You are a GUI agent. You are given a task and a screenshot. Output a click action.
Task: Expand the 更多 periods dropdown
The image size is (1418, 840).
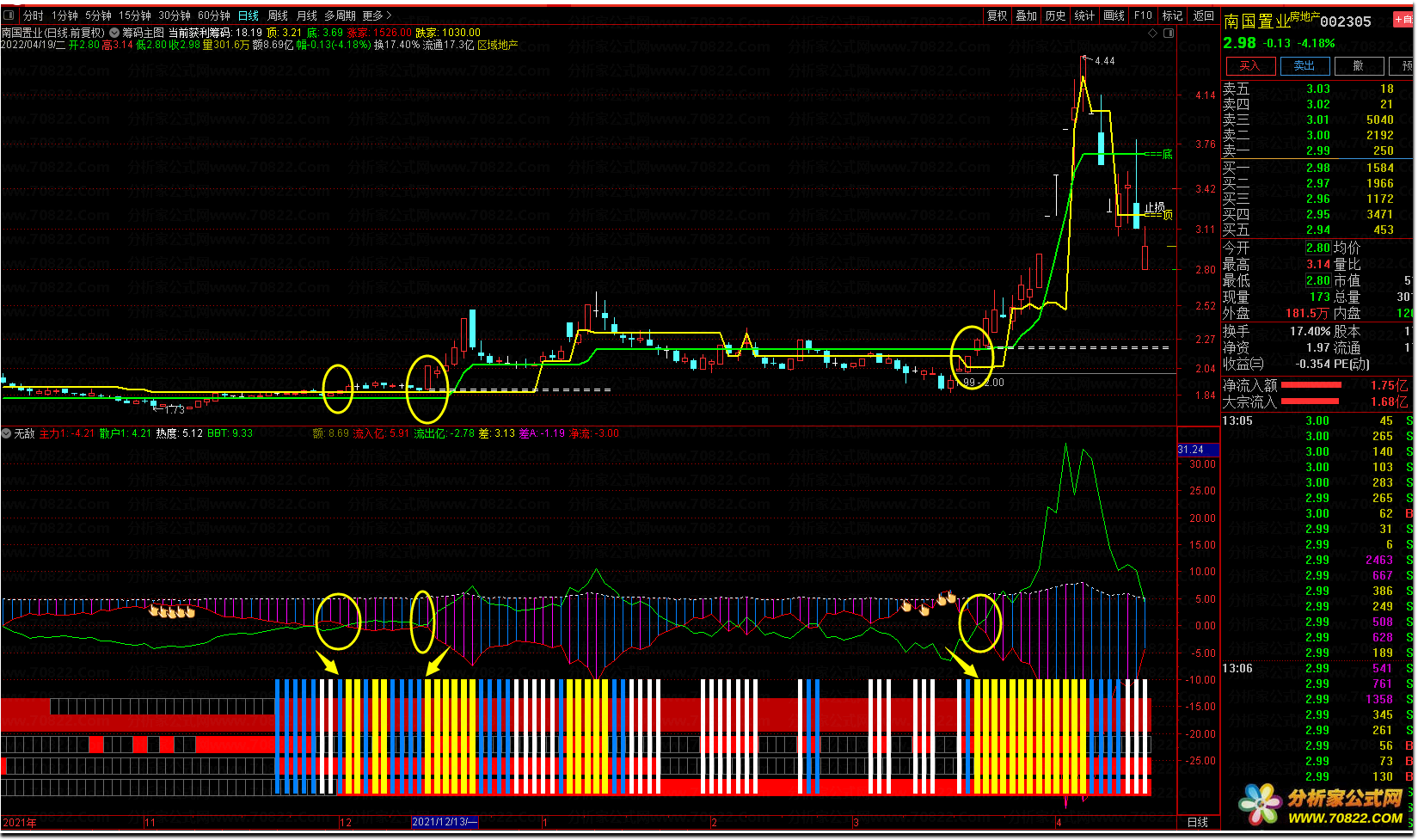tap(377, 15)
